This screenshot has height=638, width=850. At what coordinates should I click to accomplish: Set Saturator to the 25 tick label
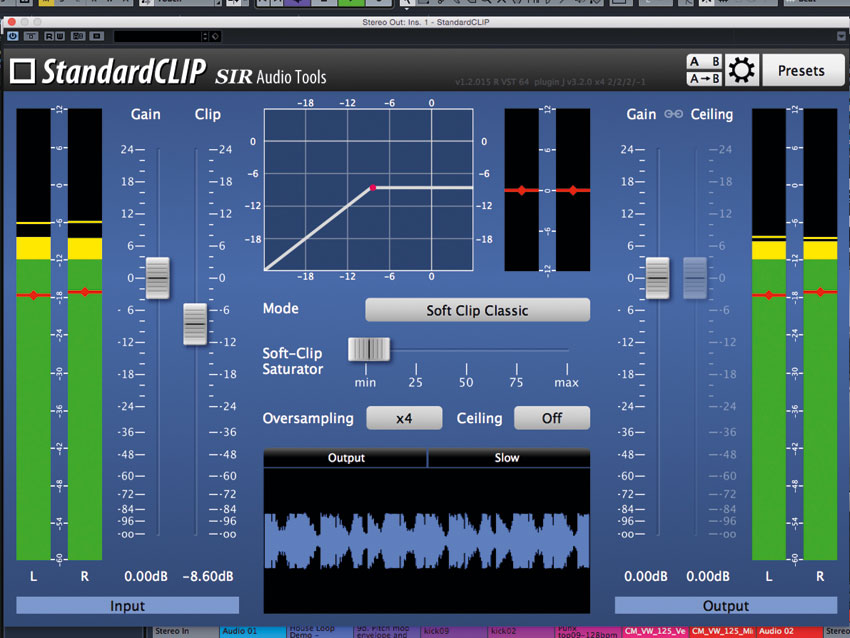[x=416, y=383]
